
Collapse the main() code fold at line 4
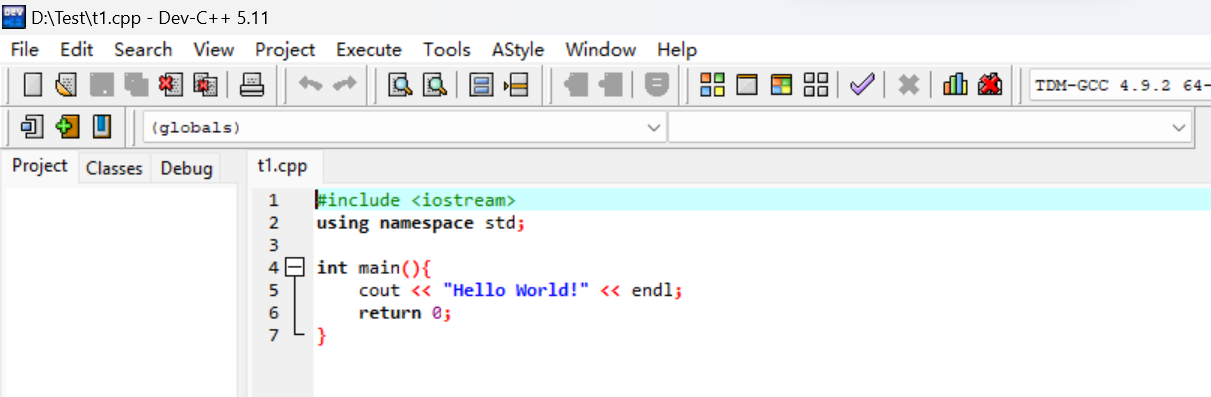[x=294, y=267]
